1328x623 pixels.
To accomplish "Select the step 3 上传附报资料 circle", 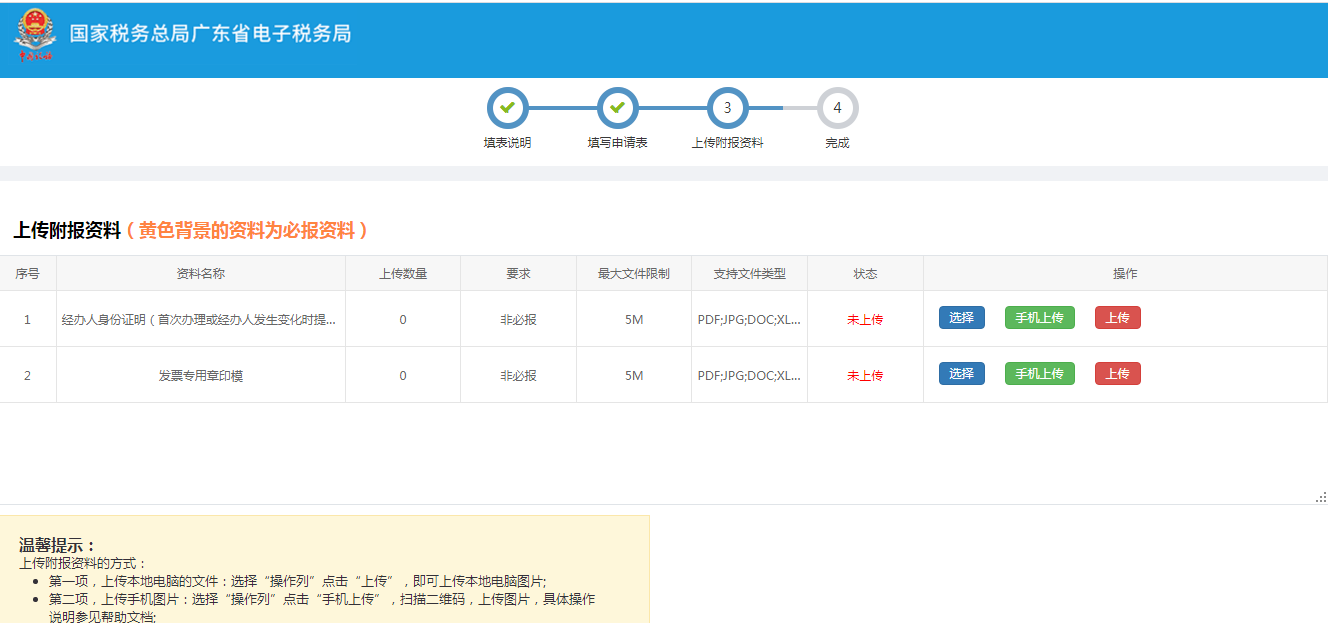I will [727, 108].
